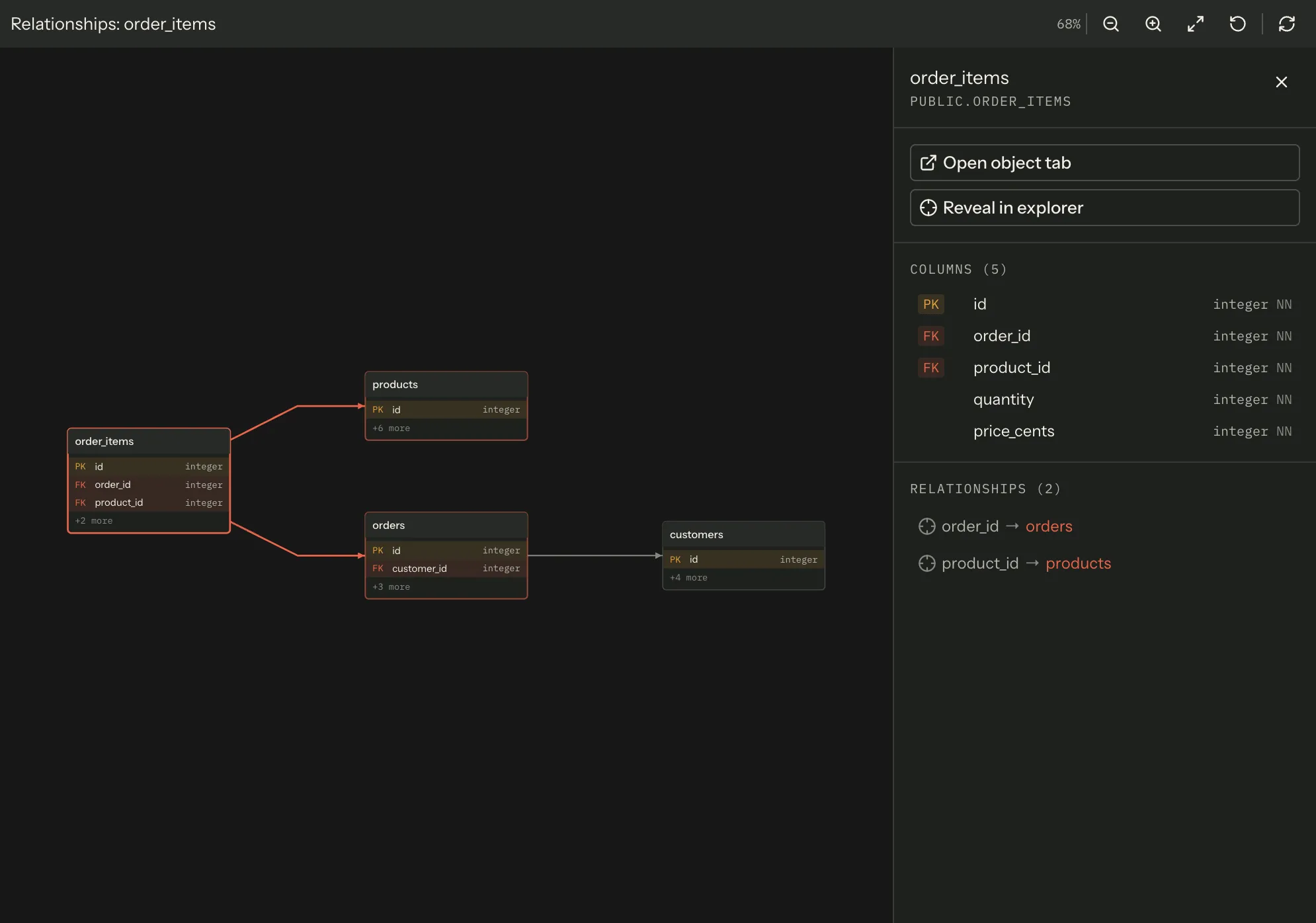Open object tab for order_items

pyautogui.click(x=1104, y=163)
